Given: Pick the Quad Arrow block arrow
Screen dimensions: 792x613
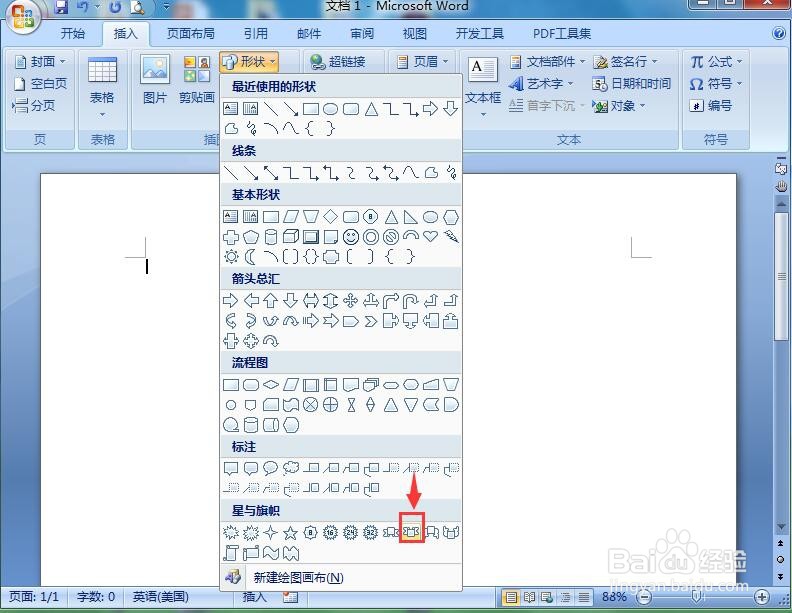Looking at the screenshot, I should (x=351, y=301).
